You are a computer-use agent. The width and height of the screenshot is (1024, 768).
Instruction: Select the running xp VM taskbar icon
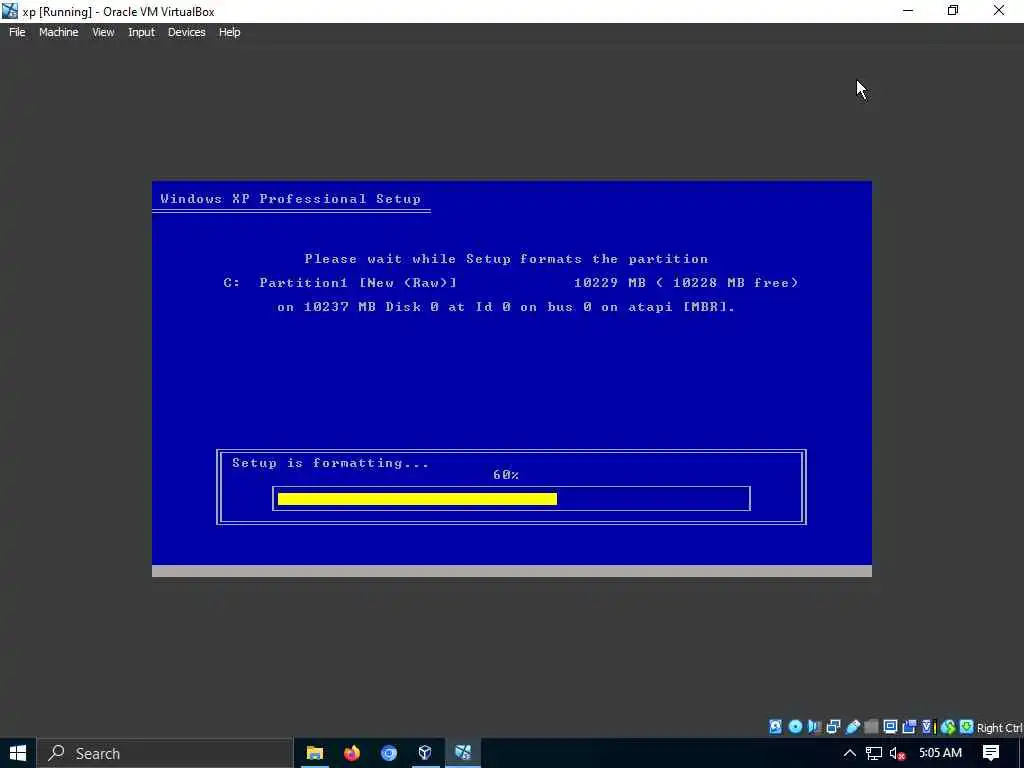463,753
